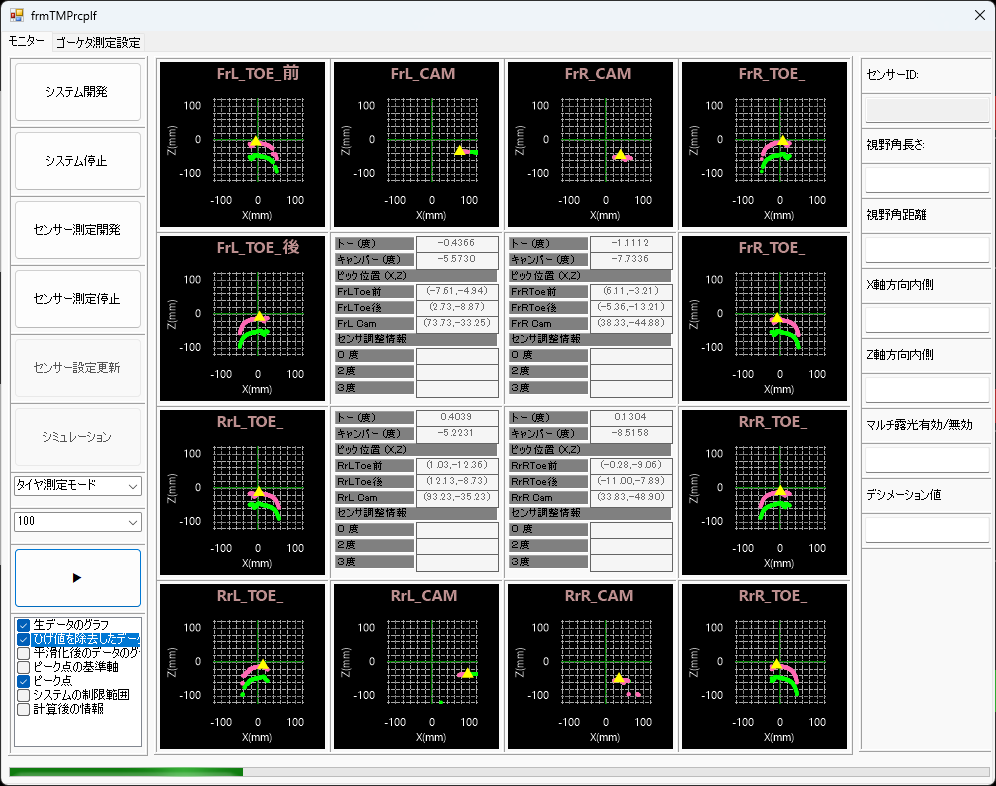Enable the ピーク点の基準軸 checkbox

[x=24, y=667]
